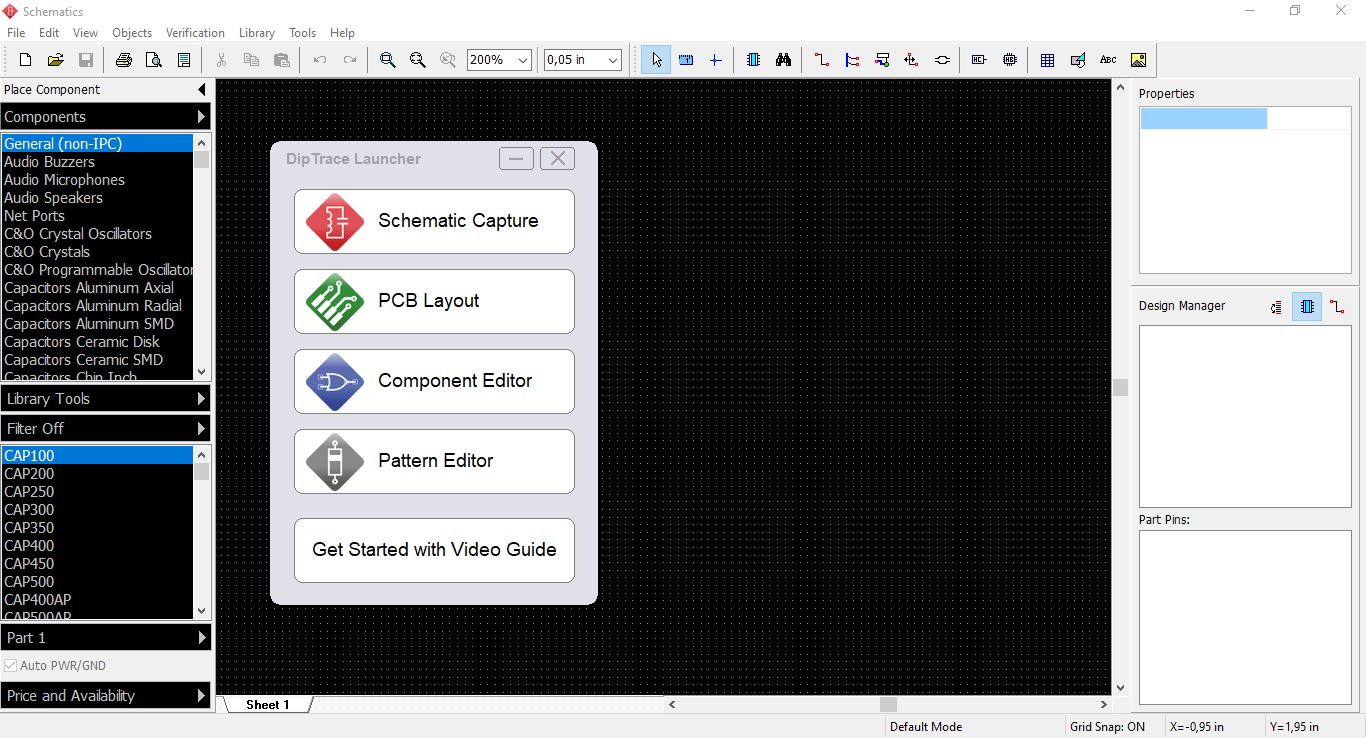Click the Define Origin cross tool
The width and height of the screenshot is (1366, 738).
point(716,60)
